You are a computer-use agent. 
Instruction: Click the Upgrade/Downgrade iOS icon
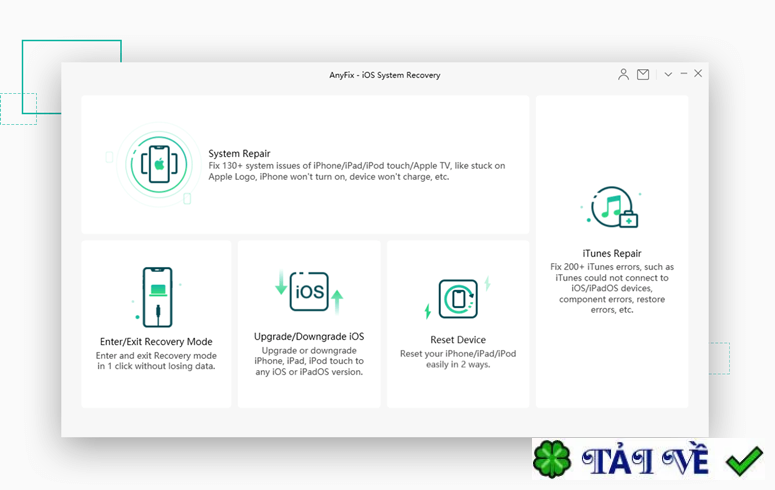(x=309, y=292)
